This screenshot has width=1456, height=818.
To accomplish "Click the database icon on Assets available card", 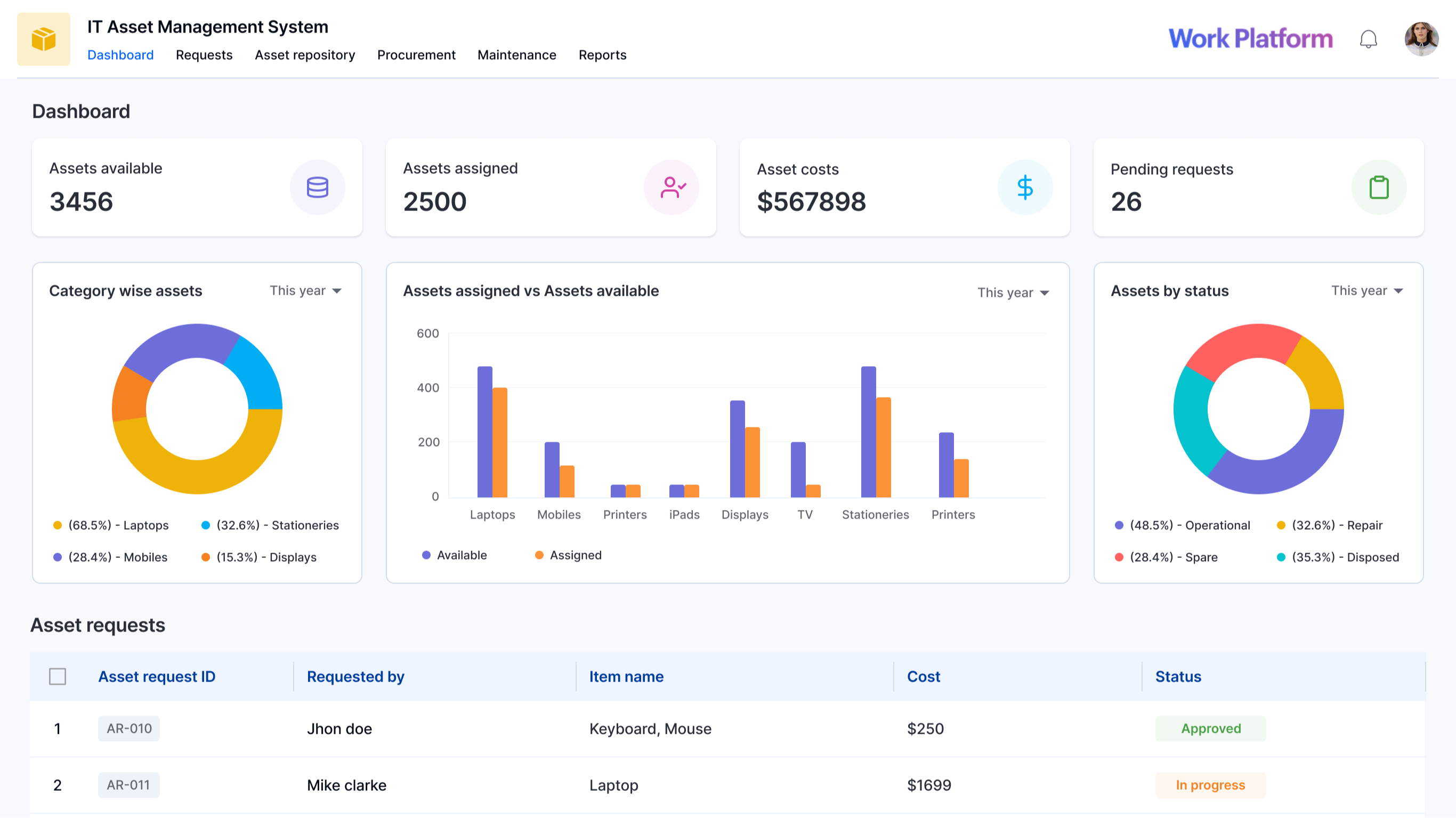I will [318, 187].
